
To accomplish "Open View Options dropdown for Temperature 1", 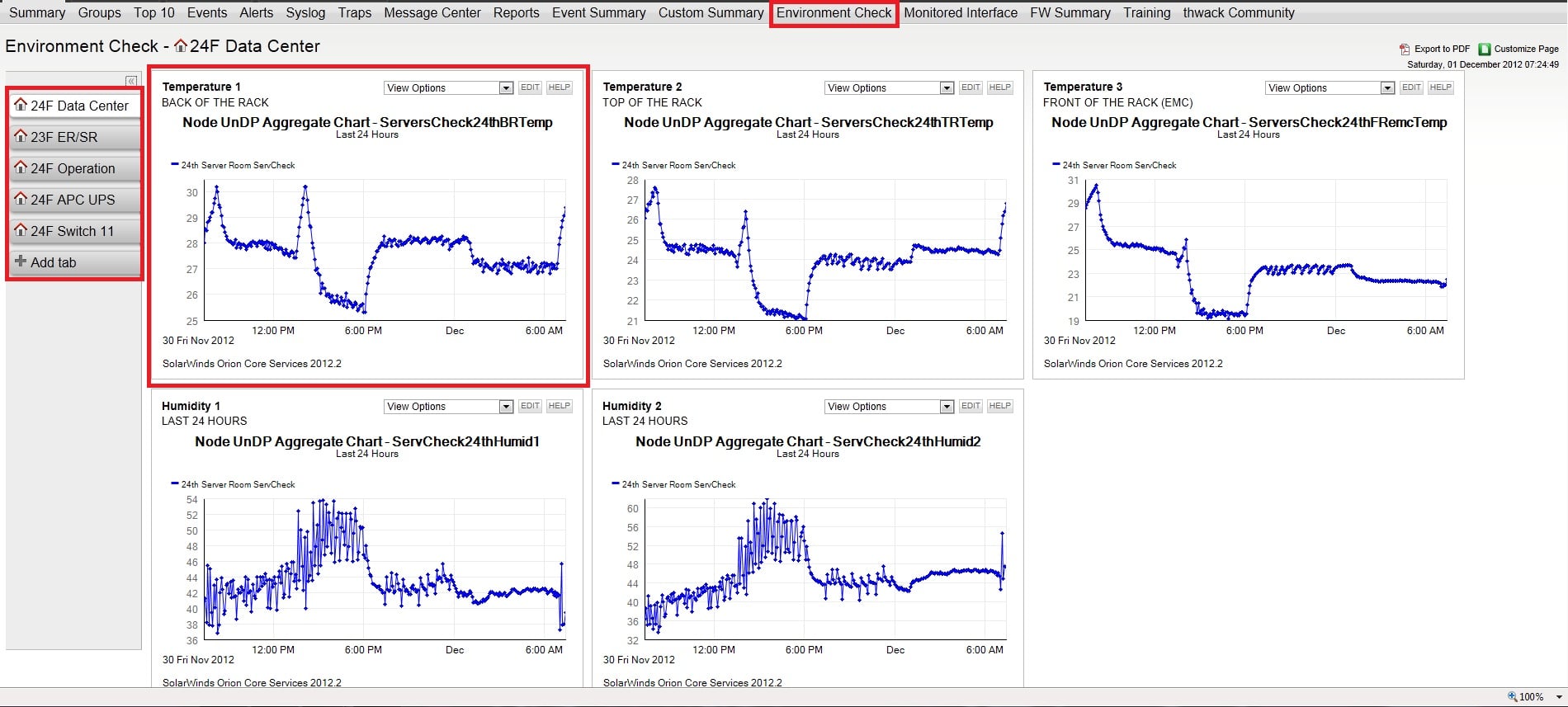I will [449, 88].
